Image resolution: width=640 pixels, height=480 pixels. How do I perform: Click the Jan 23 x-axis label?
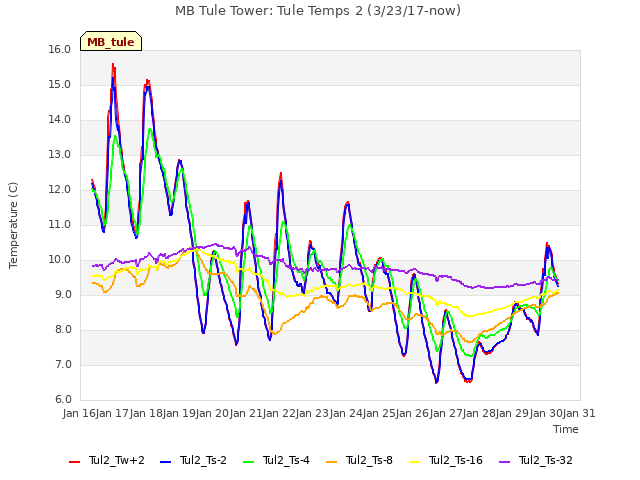pyautogui.click(x=313, y=414)
